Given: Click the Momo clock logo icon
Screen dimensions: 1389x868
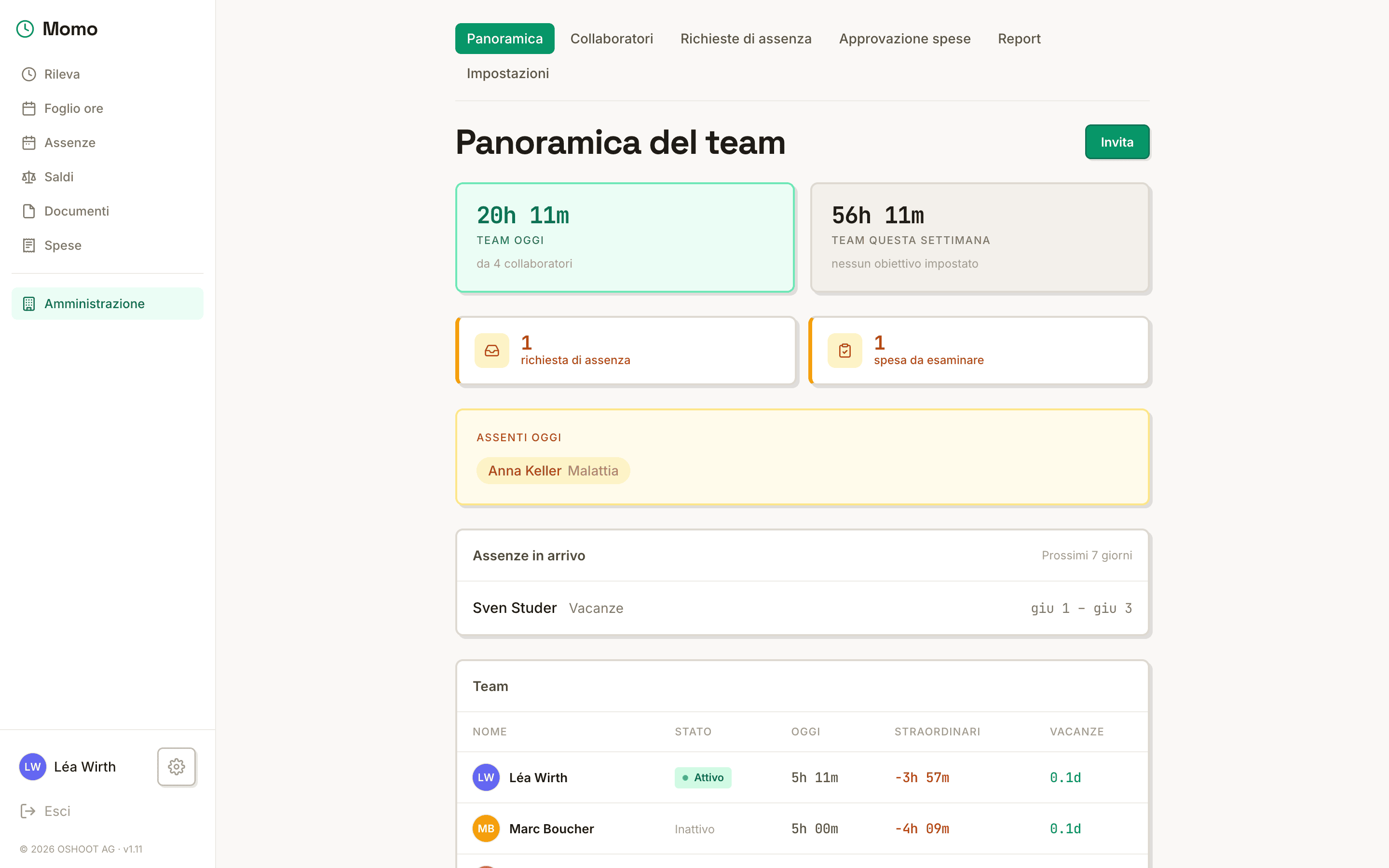Looking at the screenshot, I should 25,29.
